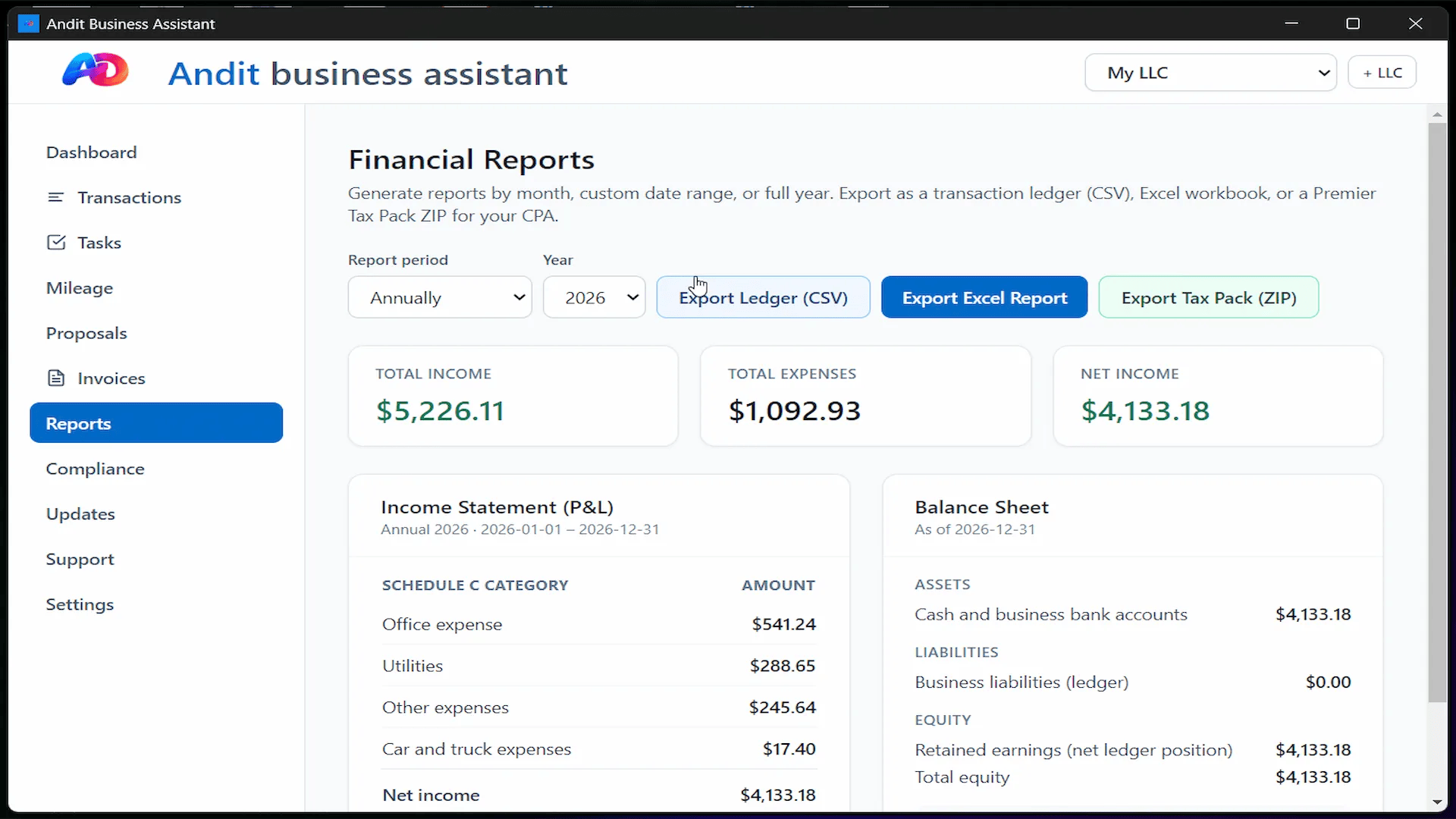Image resolution: width=1456 pixels, height=819 pixels.
Task: Click the SCHEDULE C CATEGORY column header
Action: (475, 585)
